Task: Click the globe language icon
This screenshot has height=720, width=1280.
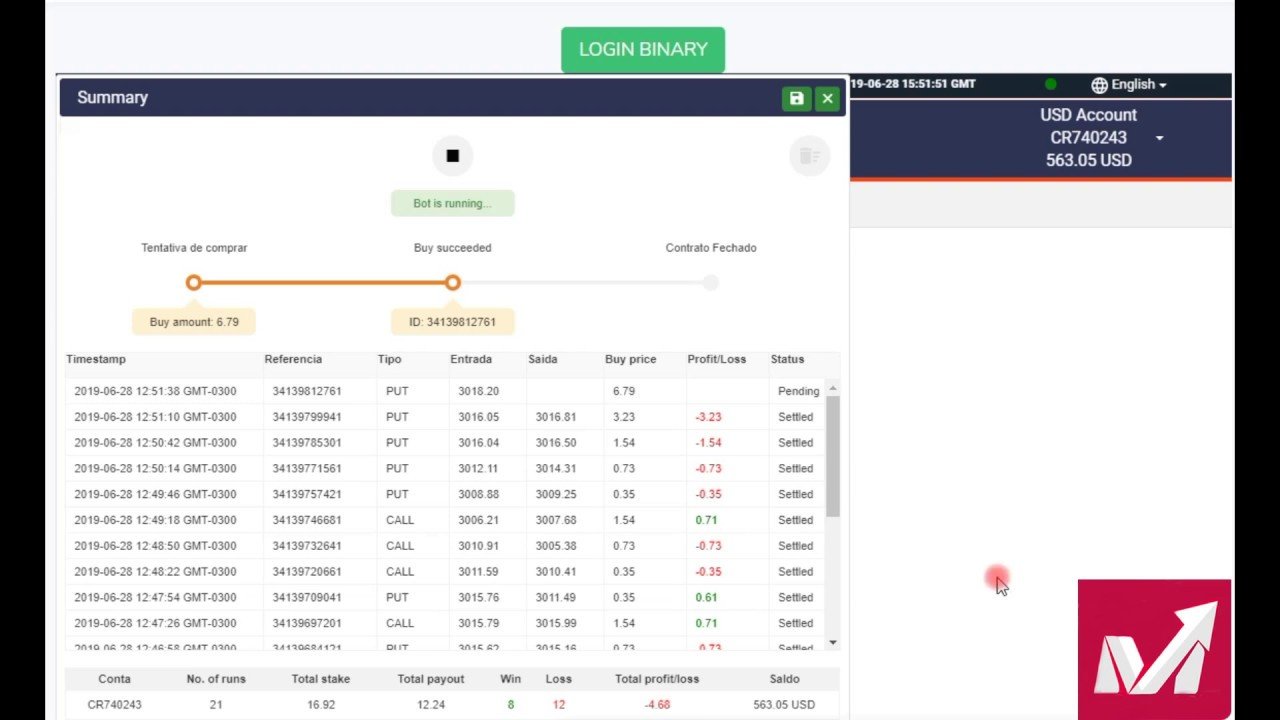Action: pyautogui.click(x=1099, y=85)
